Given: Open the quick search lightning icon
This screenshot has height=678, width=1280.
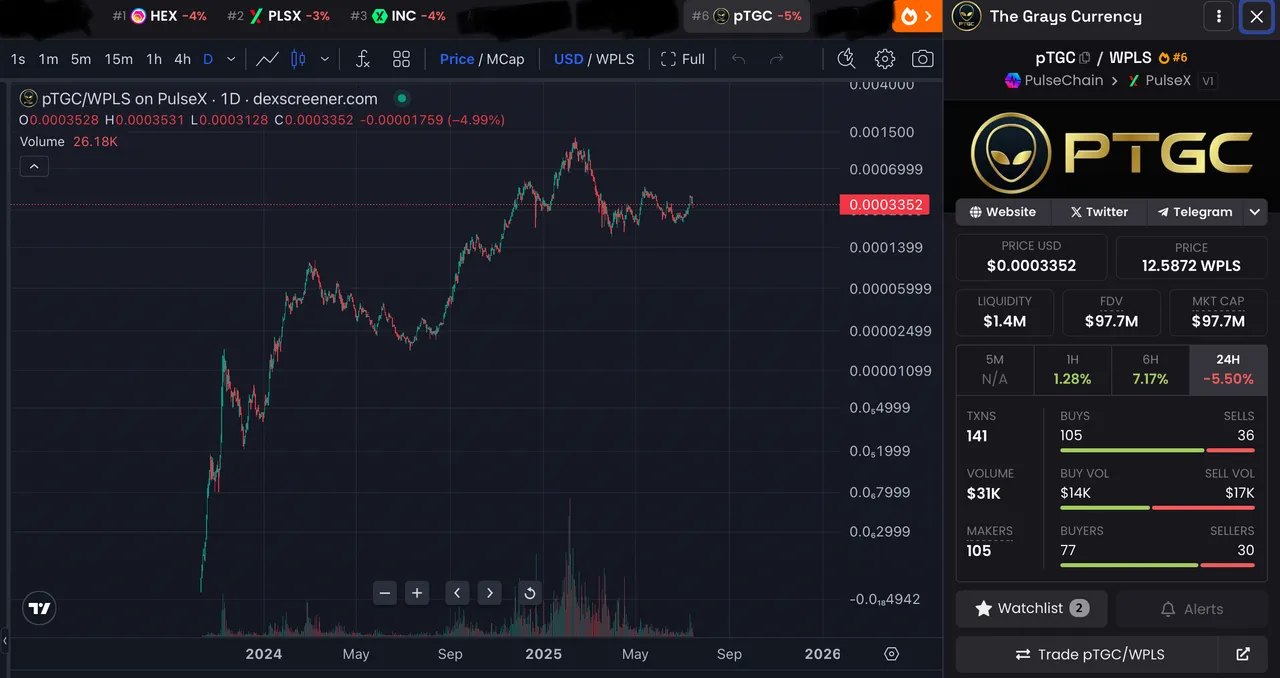Looking at the screenshot, I should point(846,59).
